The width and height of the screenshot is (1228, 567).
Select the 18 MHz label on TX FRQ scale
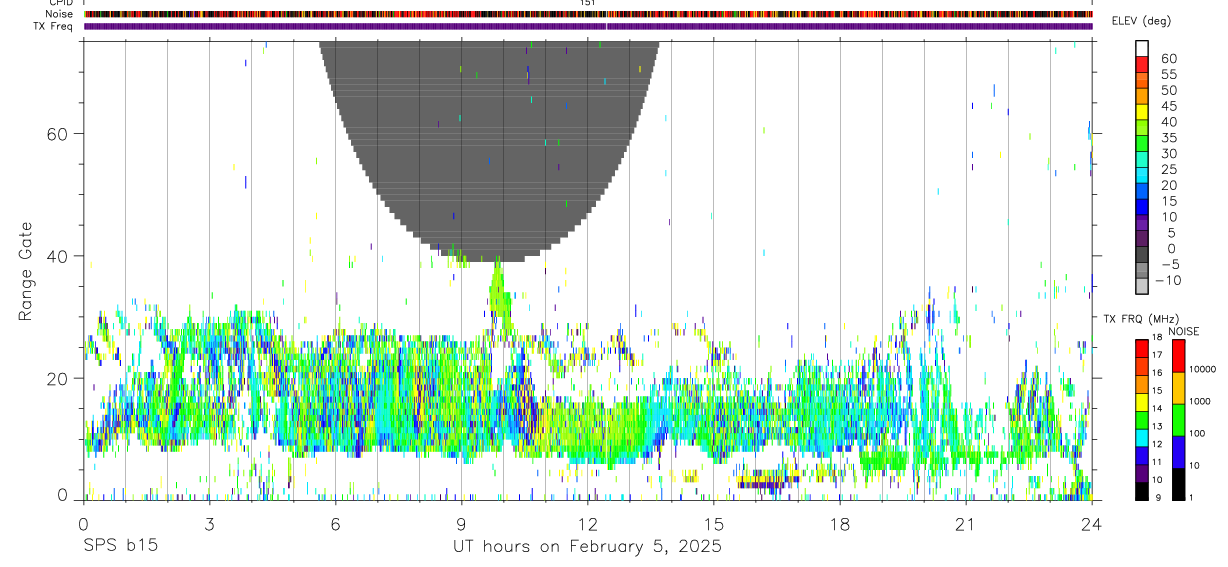[x=1155, y=338]
